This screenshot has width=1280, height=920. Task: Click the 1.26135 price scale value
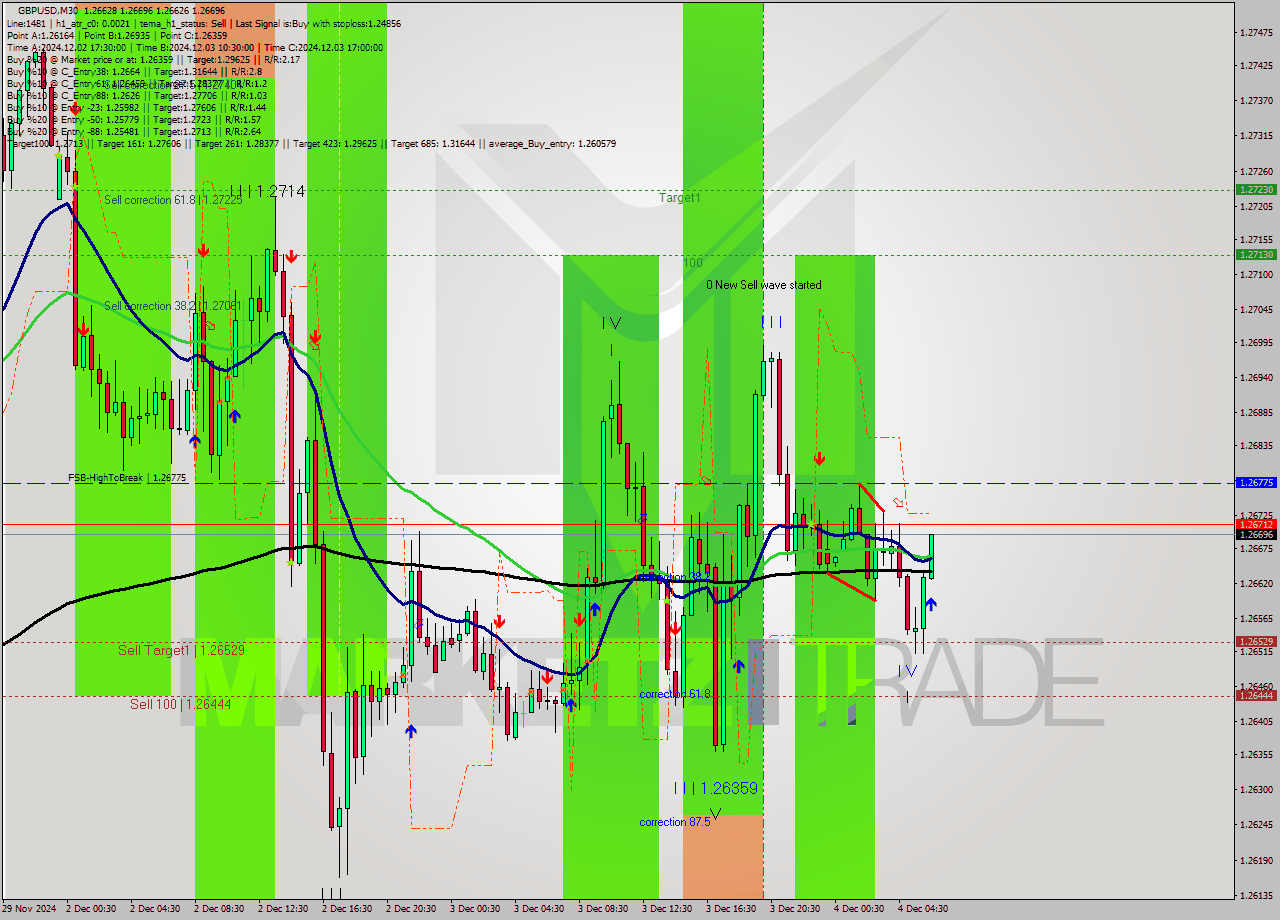(x=1255, y=895)
